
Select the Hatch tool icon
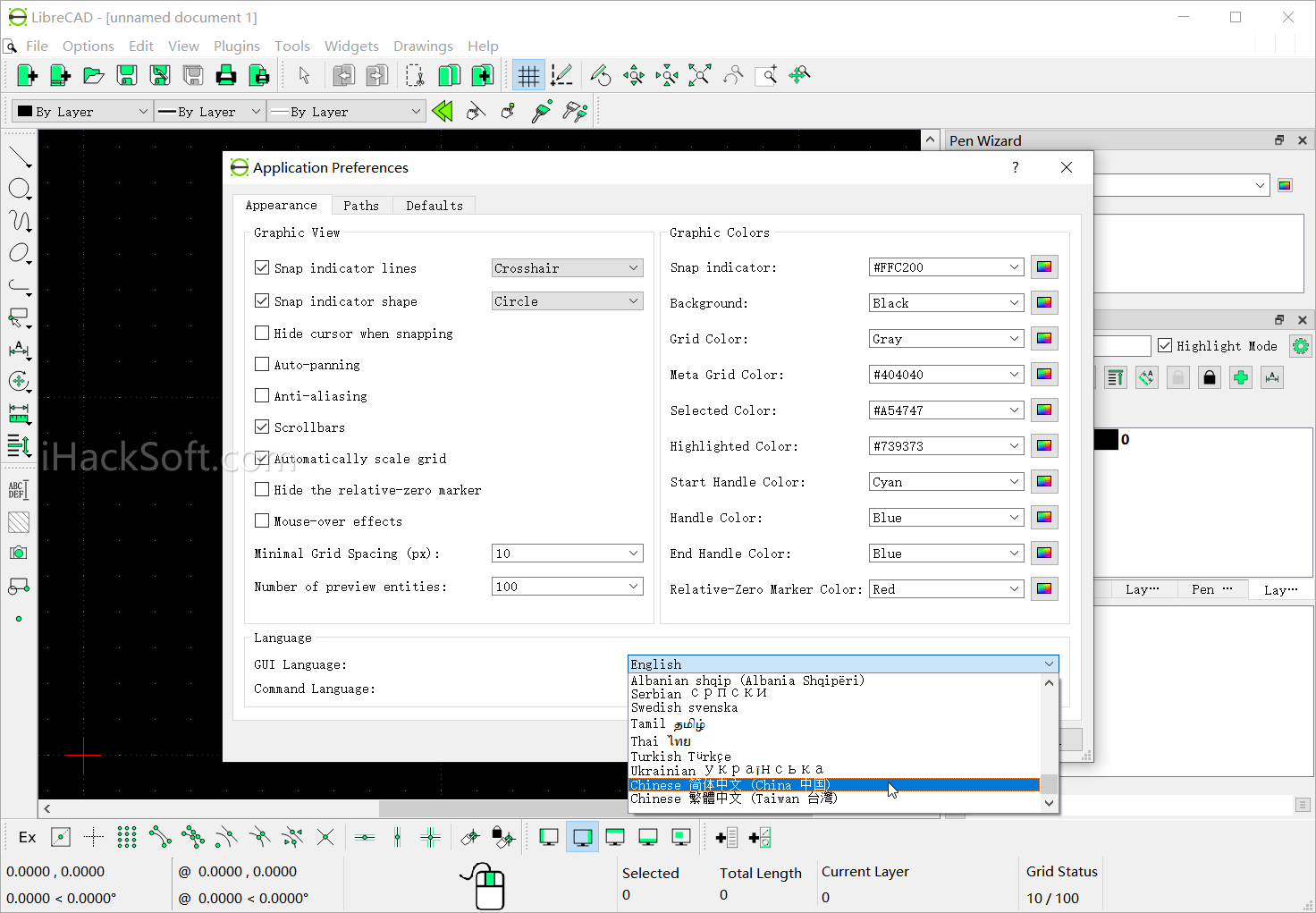pyautogui.click(x=18, y=521)
